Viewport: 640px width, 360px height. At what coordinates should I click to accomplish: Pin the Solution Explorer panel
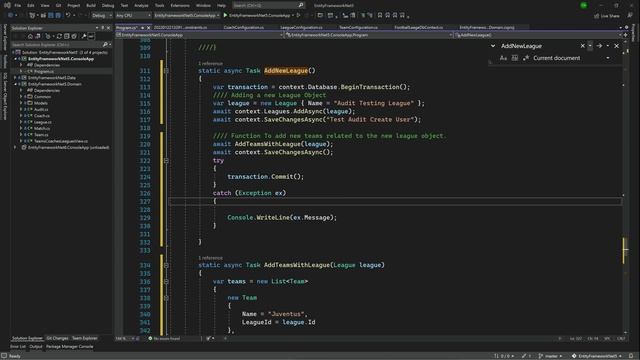(103, 28)
